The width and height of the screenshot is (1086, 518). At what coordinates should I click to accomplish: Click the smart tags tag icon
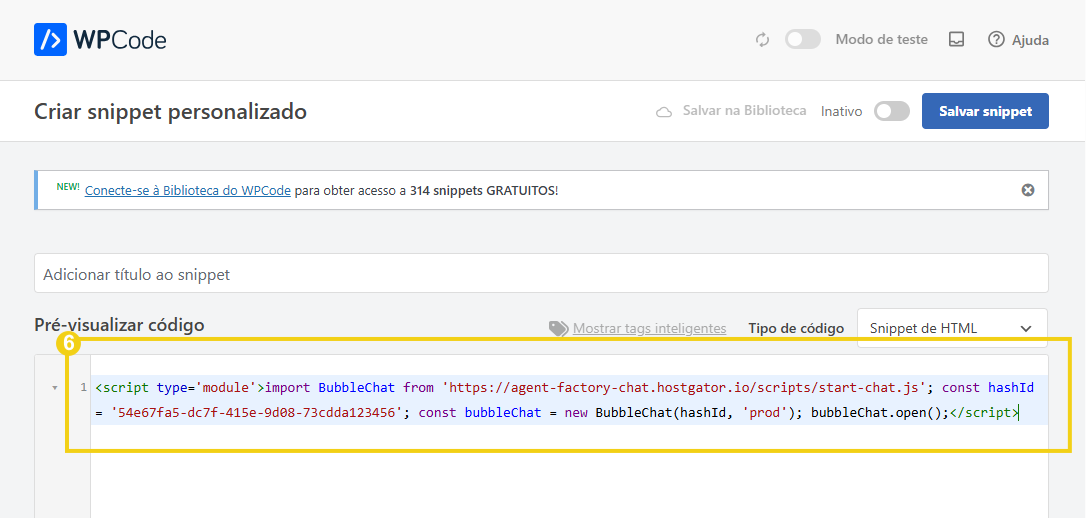coord(558,328)
